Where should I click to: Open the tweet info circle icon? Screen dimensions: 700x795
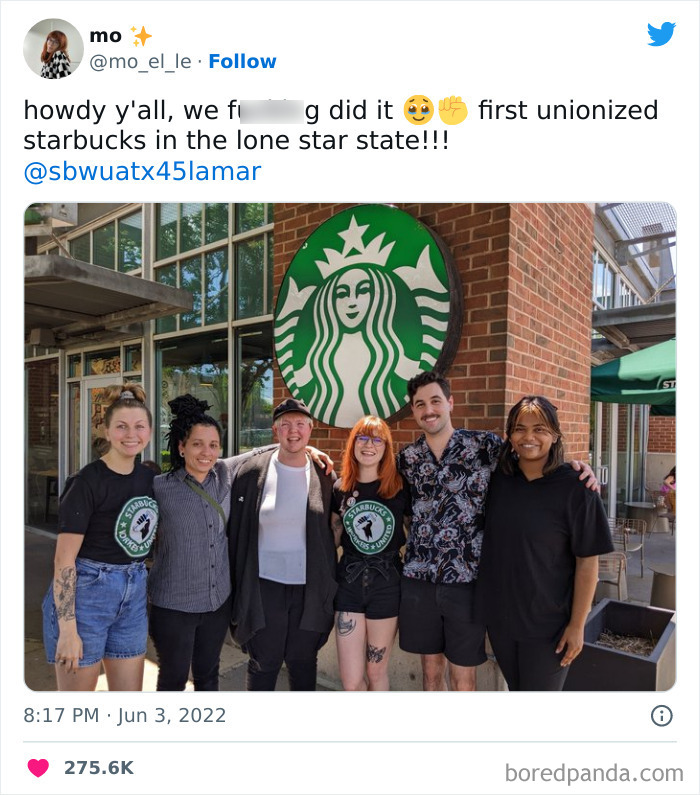[661, 715]
